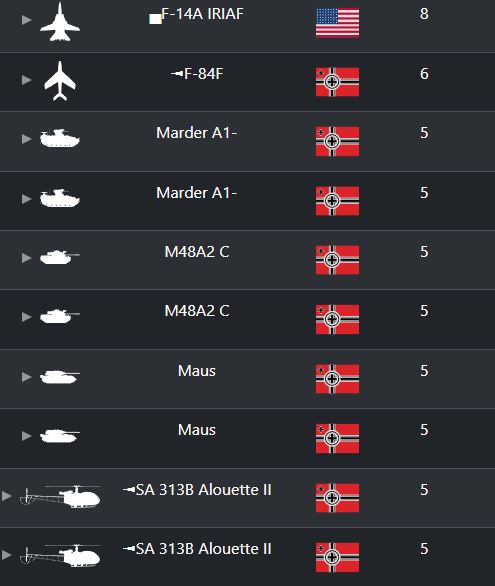Click the F-14A IRIAF jet silhouette icon
Image resolution: width=495 pixels, height=586 pixels.
(x=60, y=21)
